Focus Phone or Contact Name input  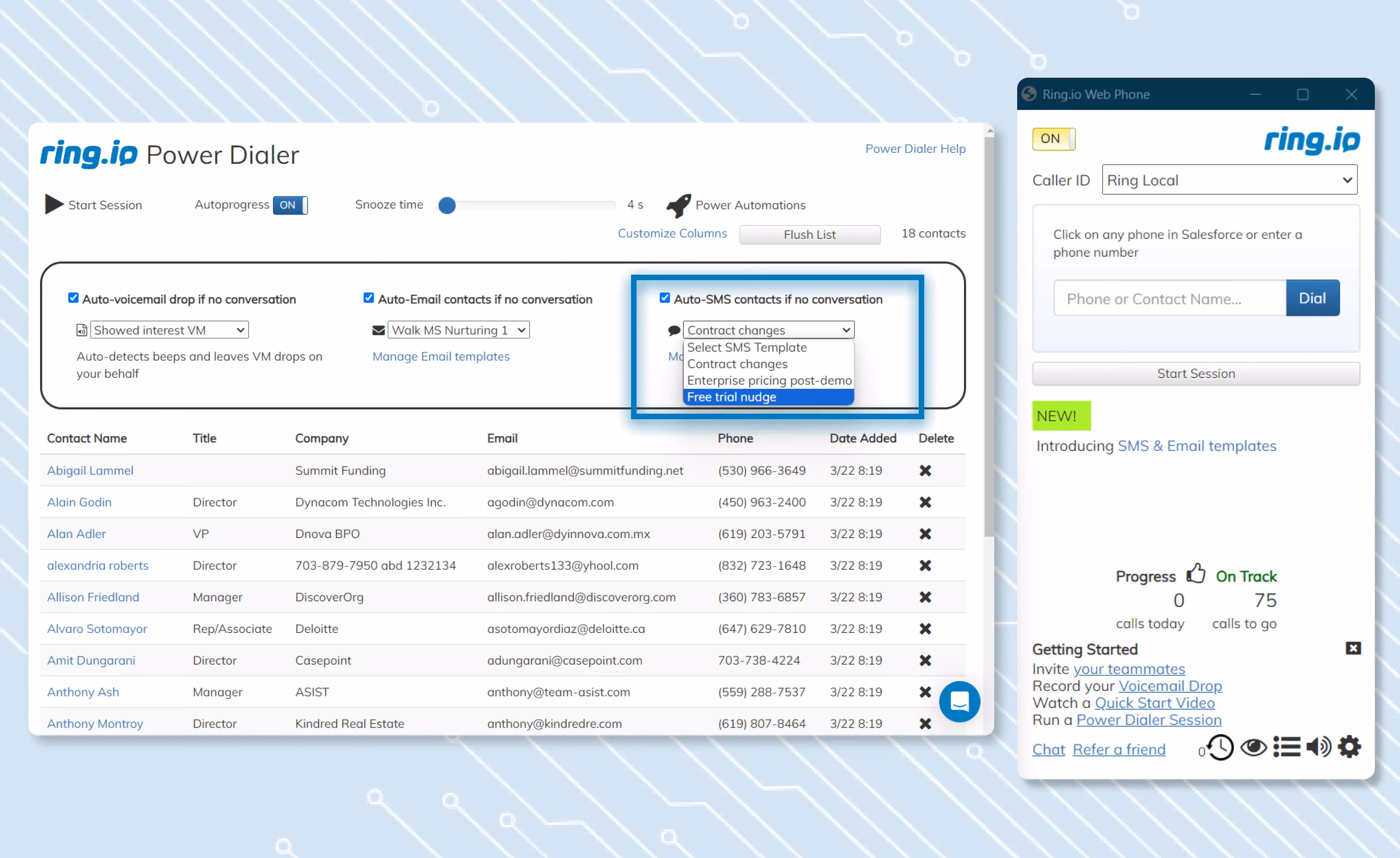coord(1169,298)
